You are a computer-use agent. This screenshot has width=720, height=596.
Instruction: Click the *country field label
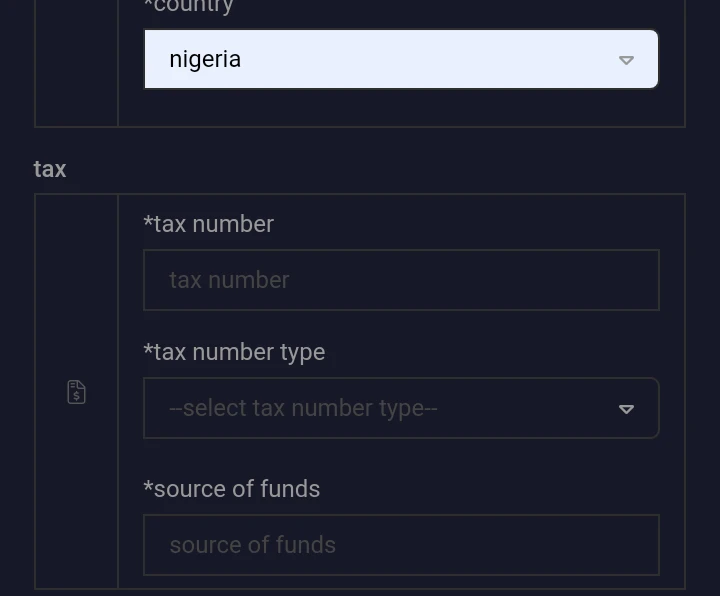188,6
